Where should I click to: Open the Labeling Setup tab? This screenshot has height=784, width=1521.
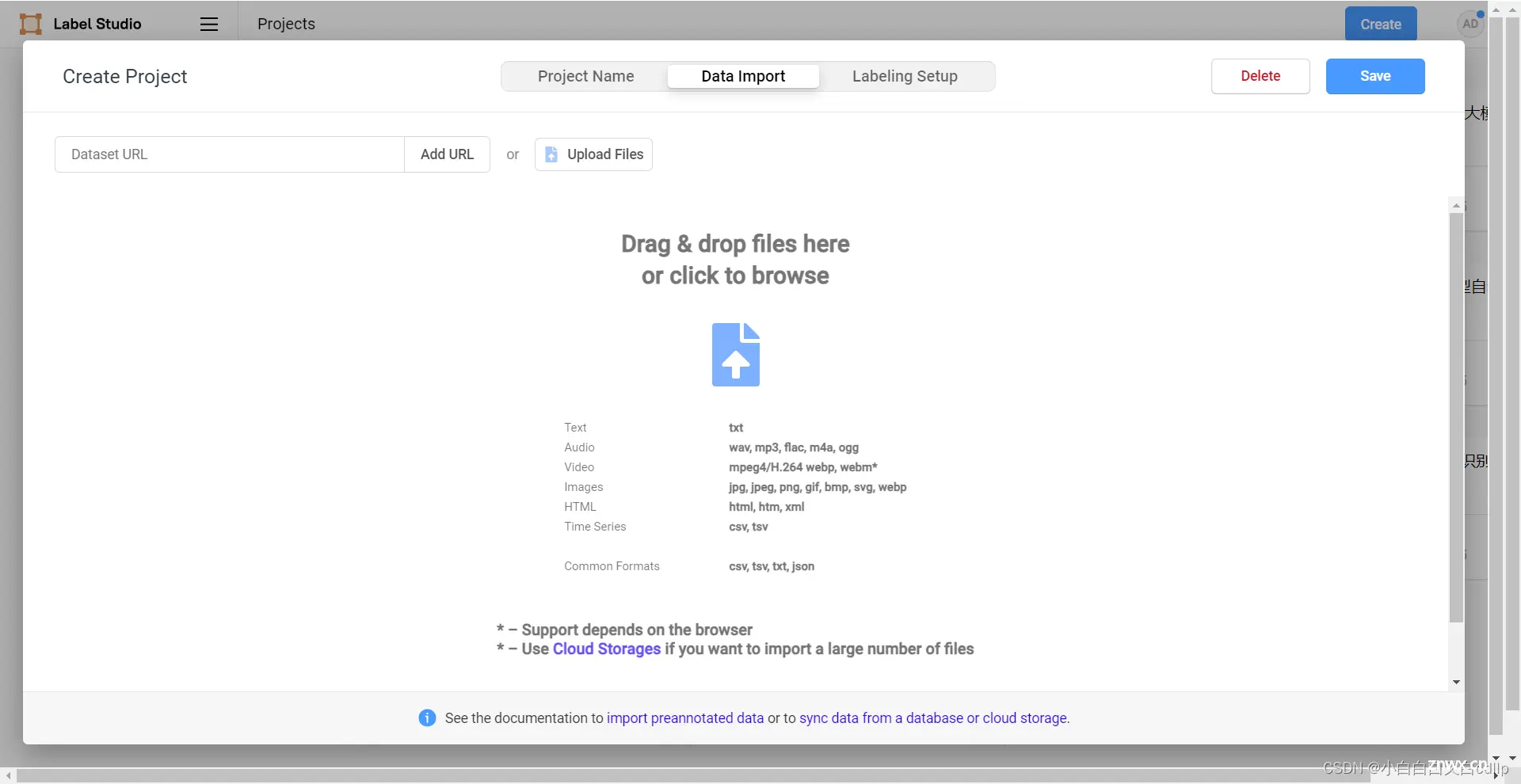pyautogui.click(x=905, y=76)
